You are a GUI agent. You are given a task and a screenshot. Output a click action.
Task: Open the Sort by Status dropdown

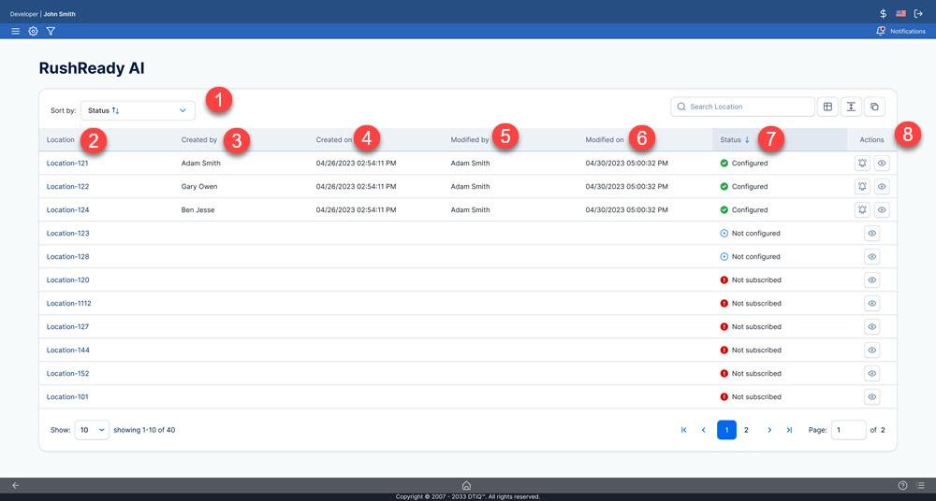(138, 110)
